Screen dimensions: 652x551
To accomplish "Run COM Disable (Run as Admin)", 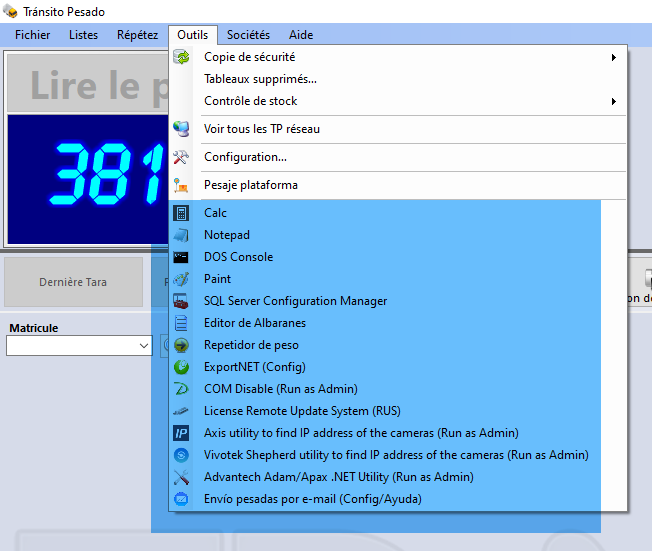I will click(398, 389).
